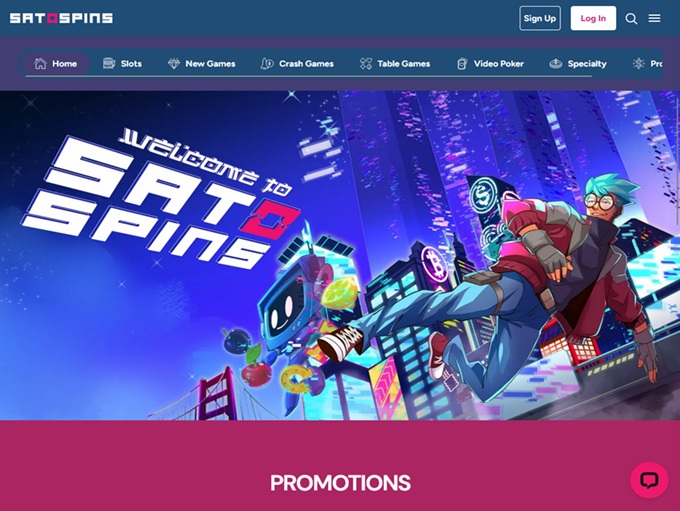The height and width of the screenshot is (511, 680).
Task: Open the hamburger menu icon
Action: click(654, 18)
